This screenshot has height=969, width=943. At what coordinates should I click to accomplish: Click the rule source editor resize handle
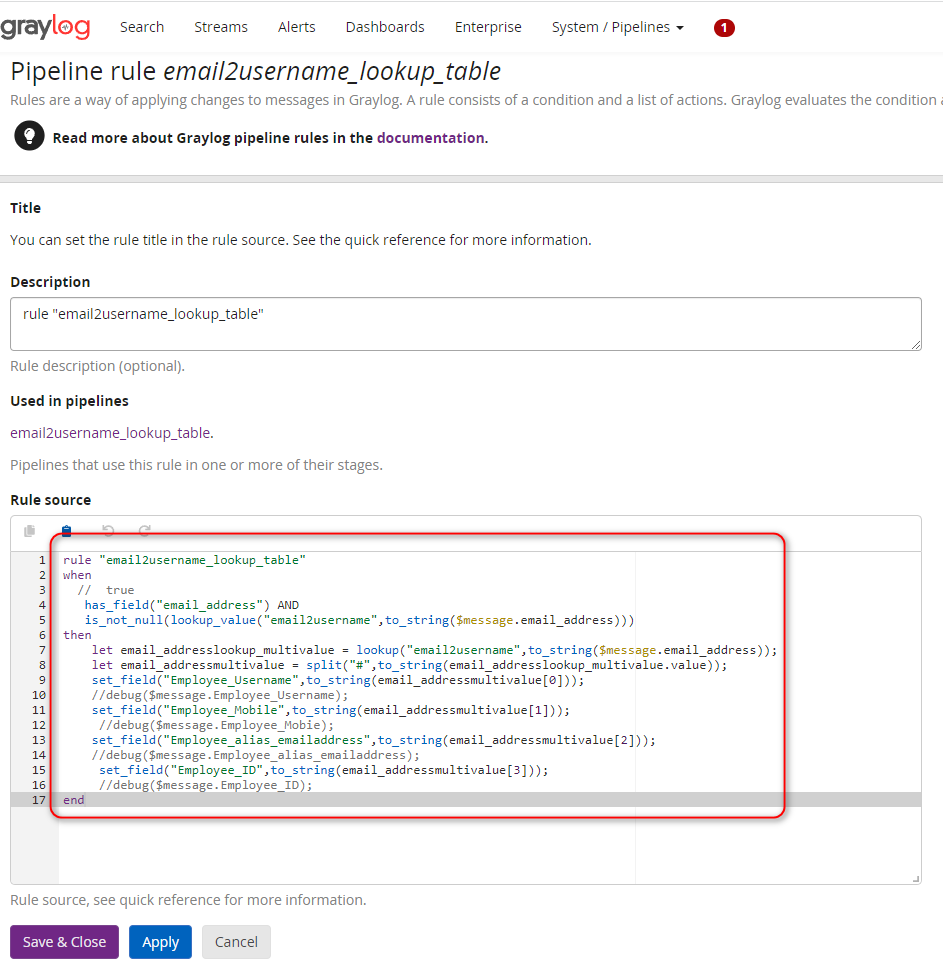tap(916, 879)
